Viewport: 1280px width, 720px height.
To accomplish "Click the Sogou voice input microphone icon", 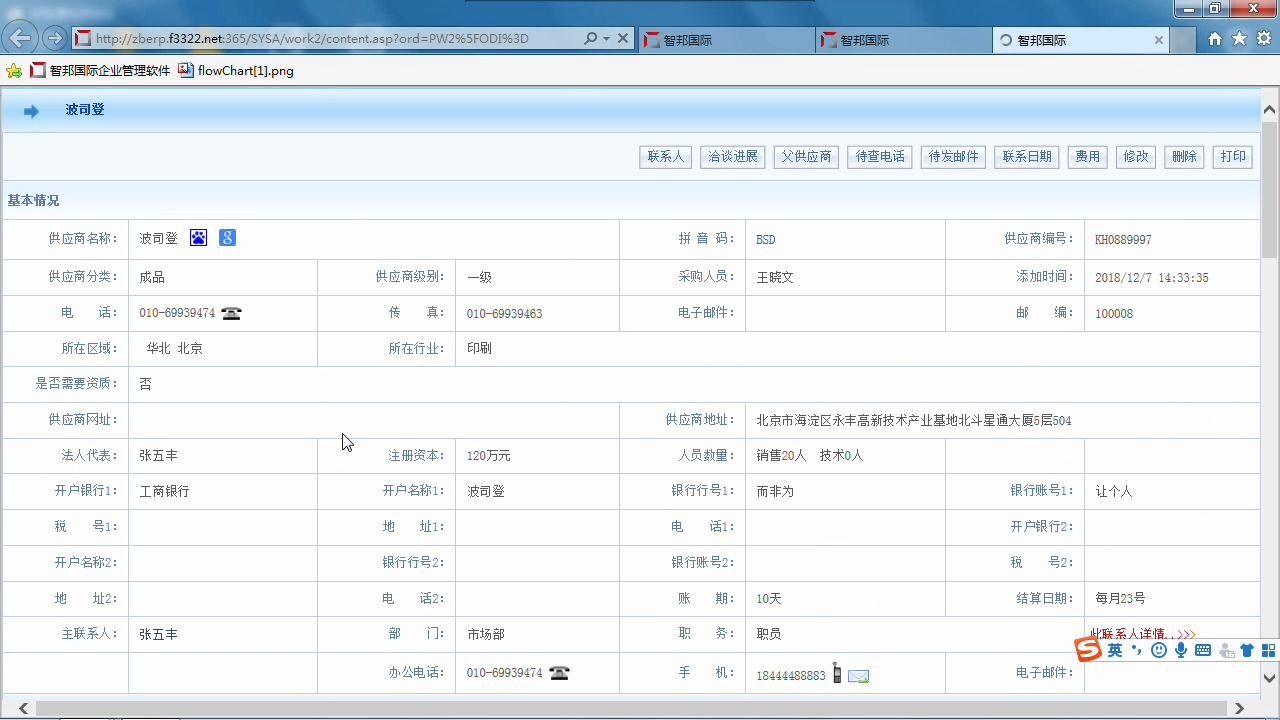I will coord(1181,650).
